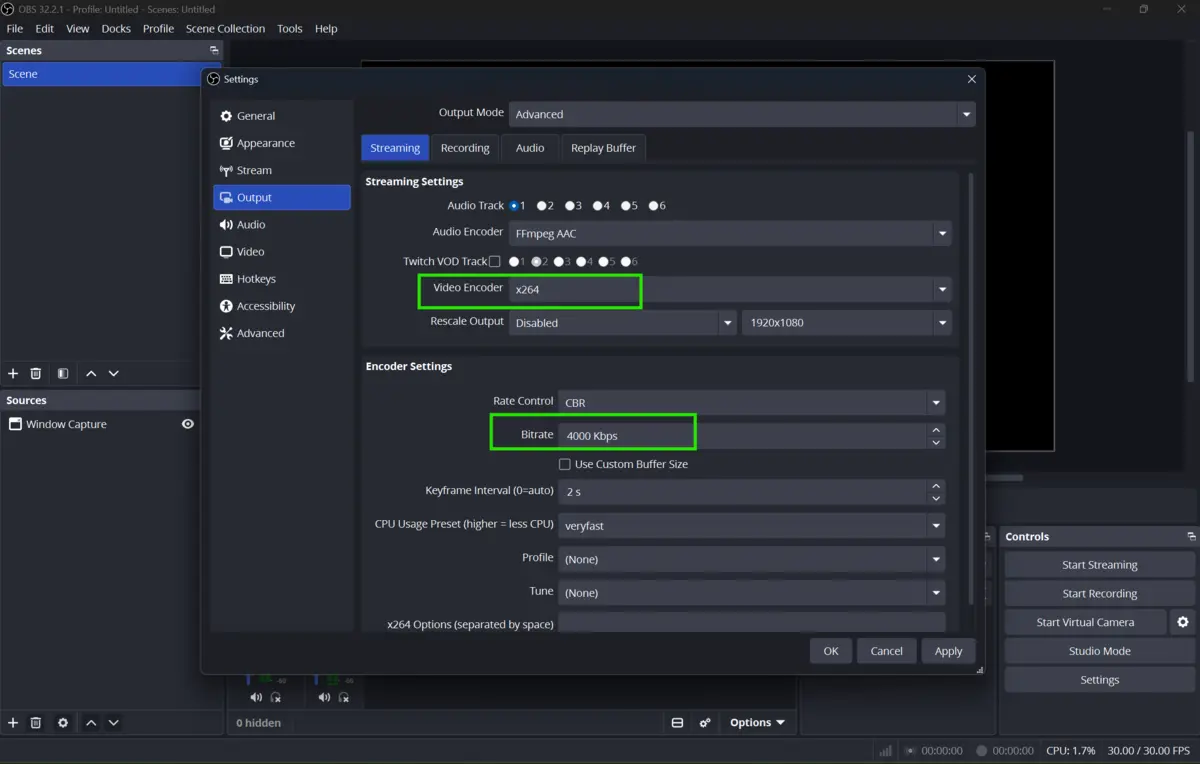The image size is (1200, 764).
Task: Select Audio Track 5 radio button
Action: click(x=626, y=206)
